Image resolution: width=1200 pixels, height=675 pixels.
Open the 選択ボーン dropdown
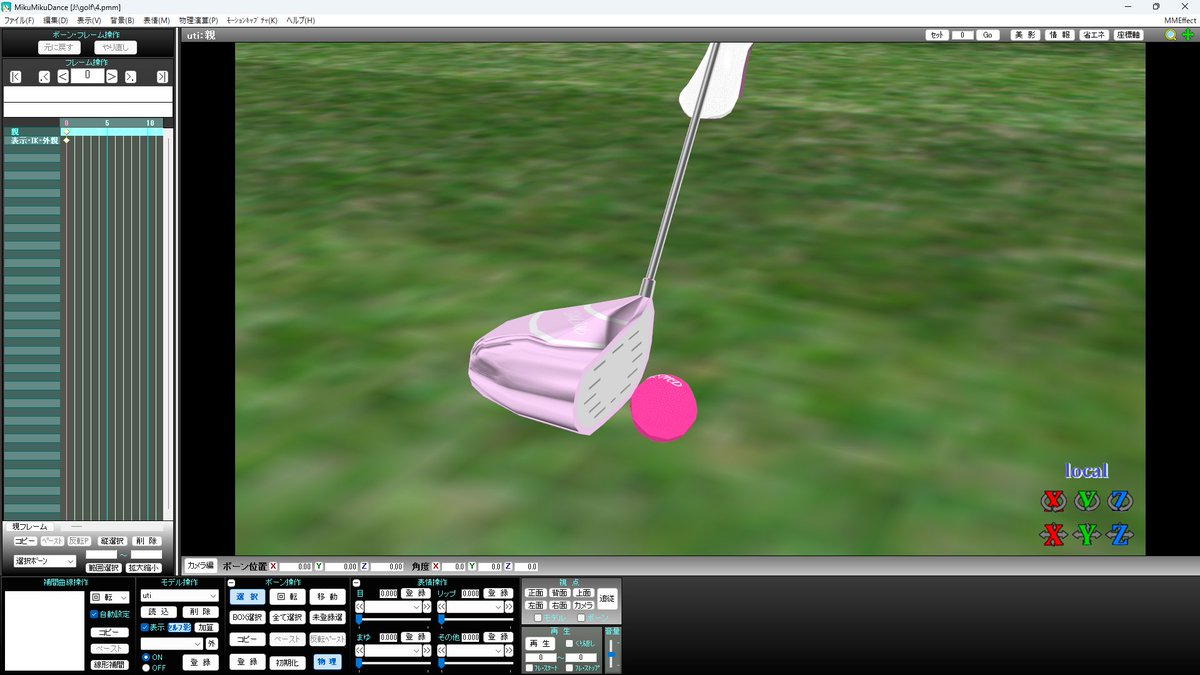(x=44, y=561)
